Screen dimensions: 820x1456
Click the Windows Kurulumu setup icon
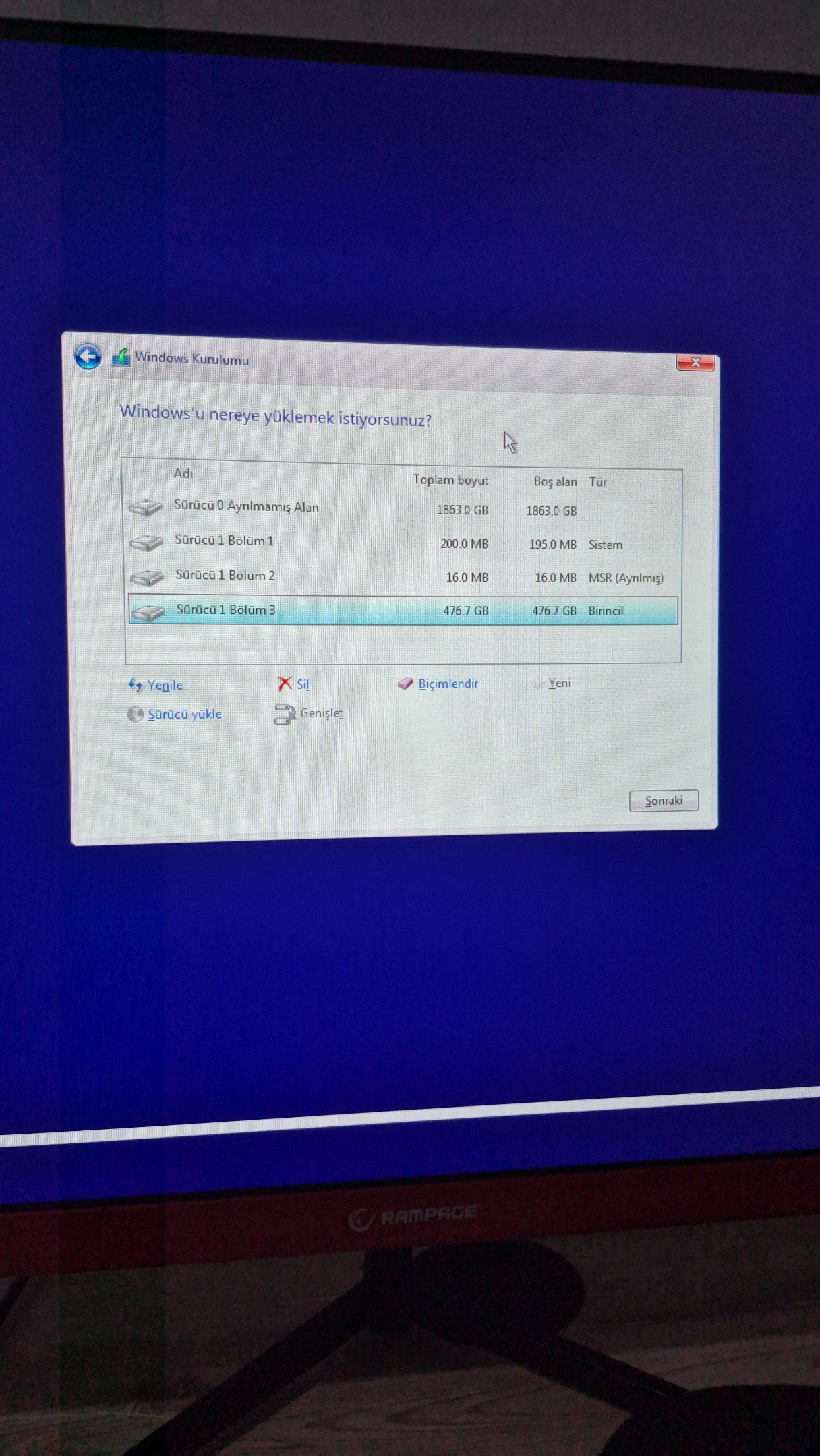tap(121, 357)
